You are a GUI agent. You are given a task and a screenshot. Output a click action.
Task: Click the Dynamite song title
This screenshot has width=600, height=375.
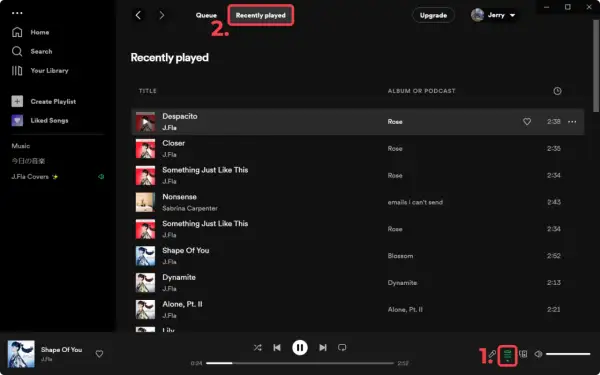click(179, 277)
